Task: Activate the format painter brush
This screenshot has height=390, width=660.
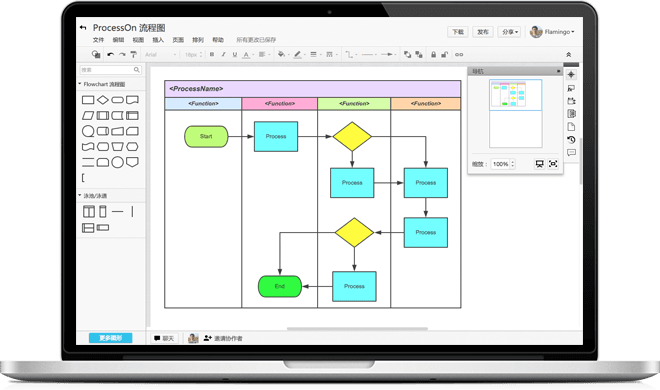Action: [x=133, y=54]
